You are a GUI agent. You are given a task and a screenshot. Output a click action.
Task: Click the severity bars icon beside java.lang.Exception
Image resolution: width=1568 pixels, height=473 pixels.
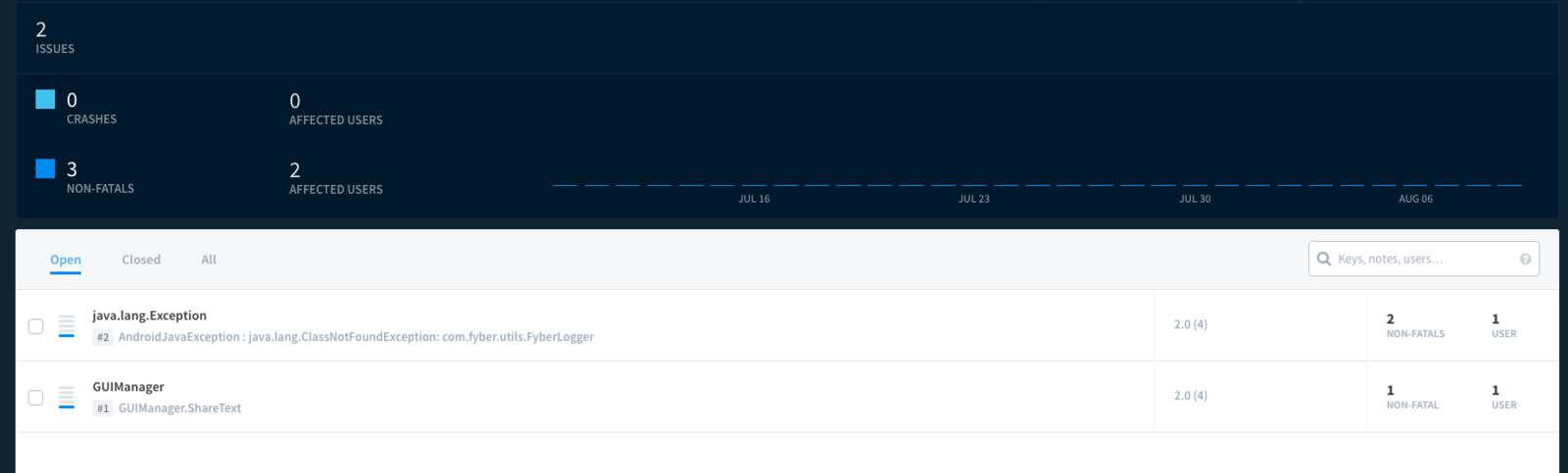67,326
